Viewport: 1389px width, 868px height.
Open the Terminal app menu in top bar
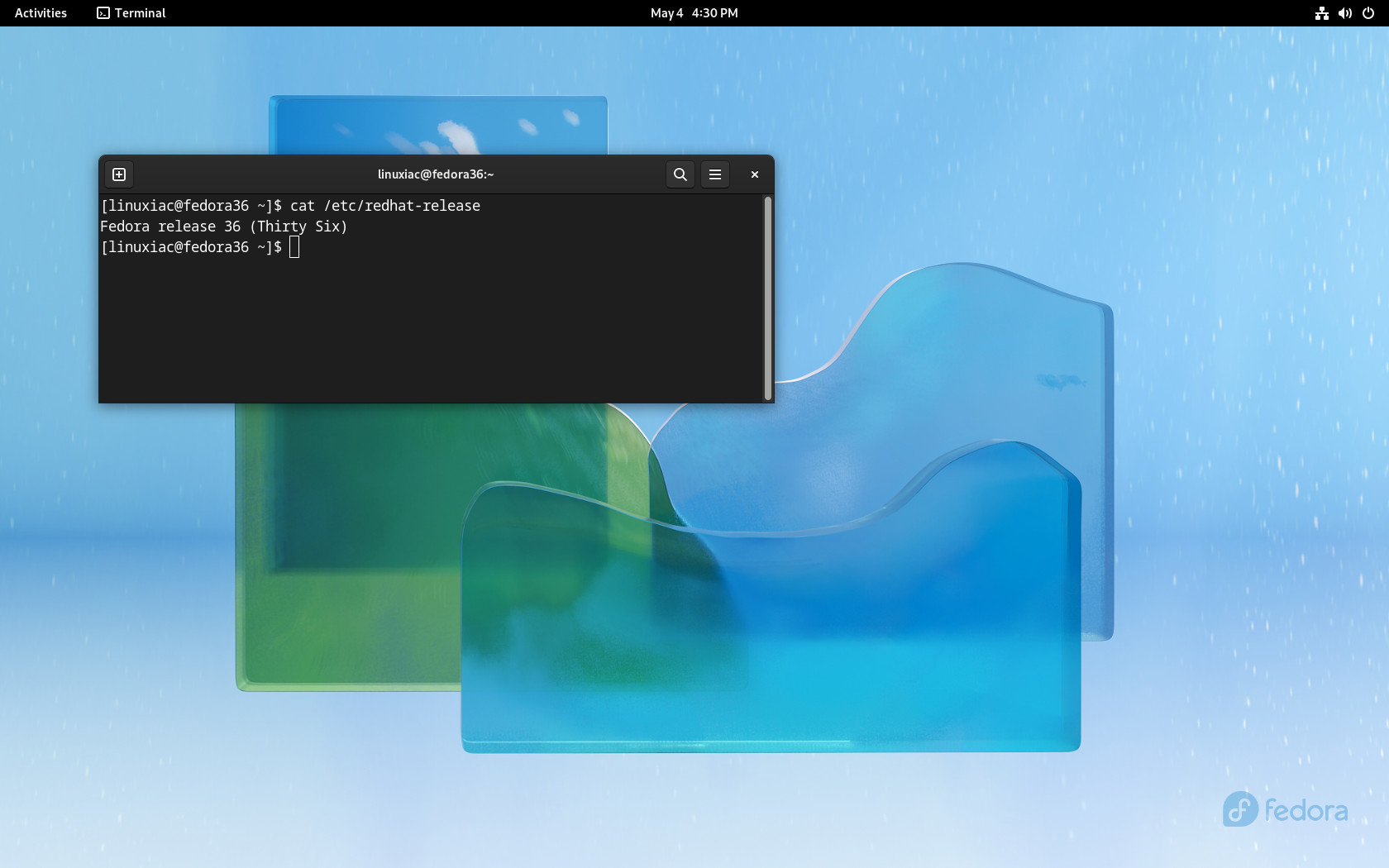pos(131,13)
